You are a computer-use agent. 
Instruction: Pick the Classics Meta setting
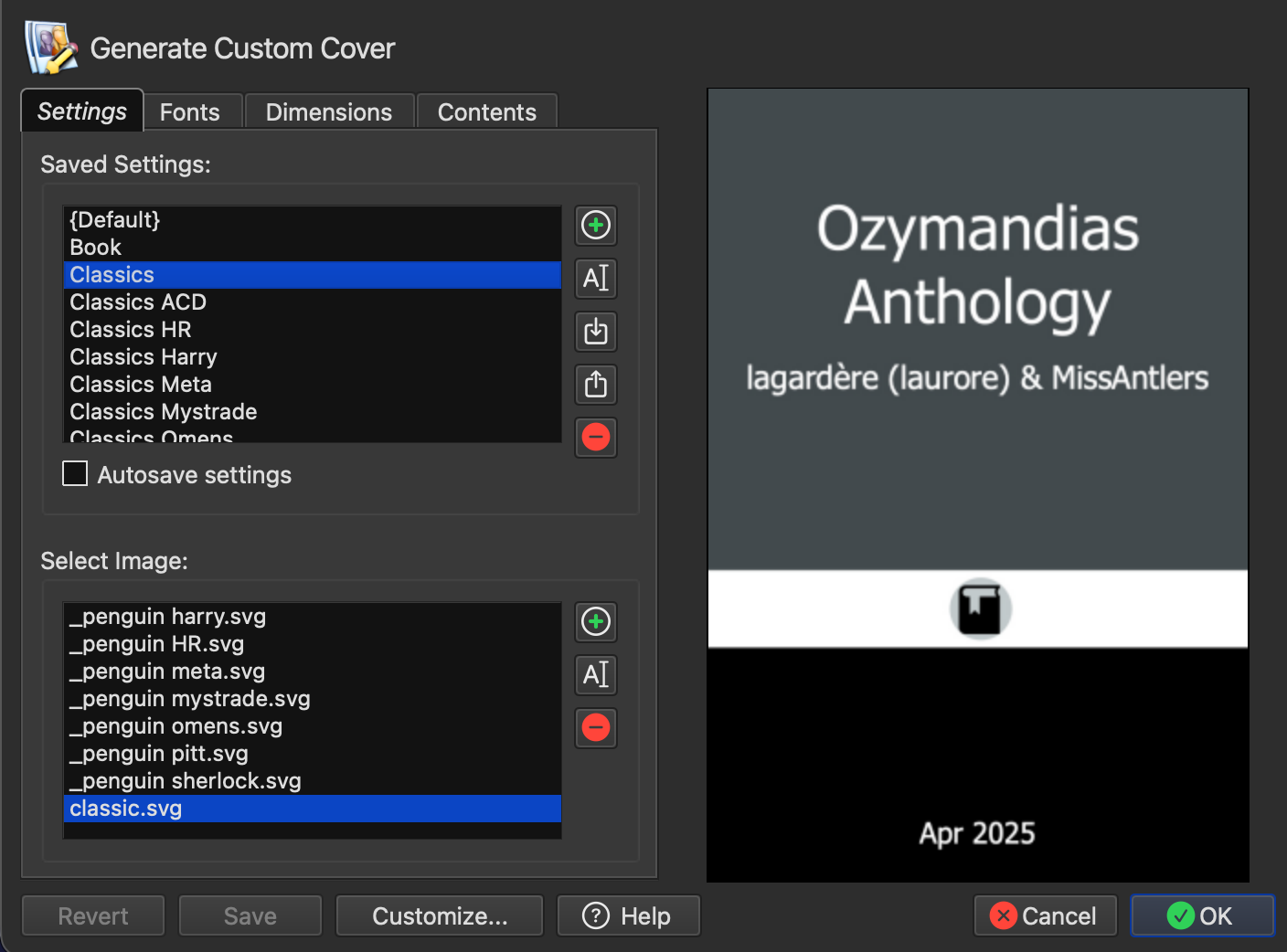click(x=313, y=385)
